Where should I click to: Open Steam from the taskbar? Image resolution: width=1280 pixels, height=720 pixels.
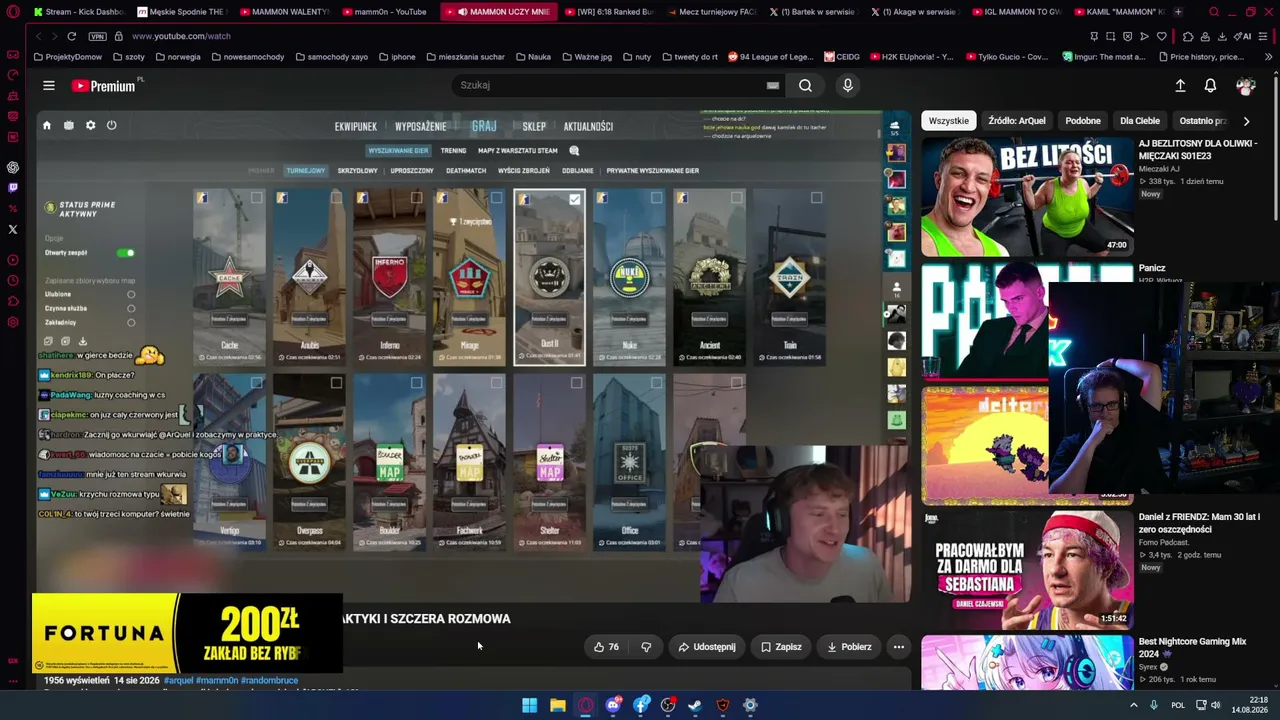click(x=694, y=705)
